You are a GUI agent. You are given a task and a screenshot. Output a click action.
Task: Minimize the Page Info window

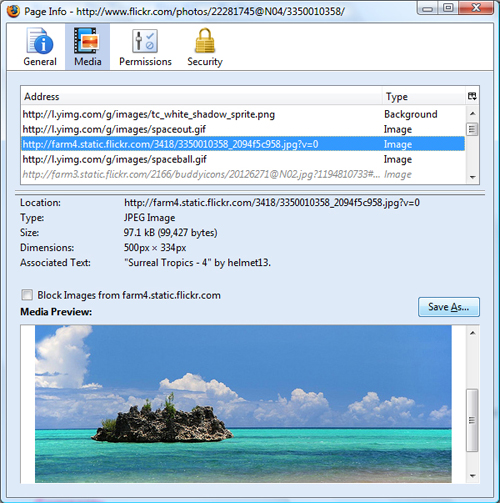[x=428, y=8]
